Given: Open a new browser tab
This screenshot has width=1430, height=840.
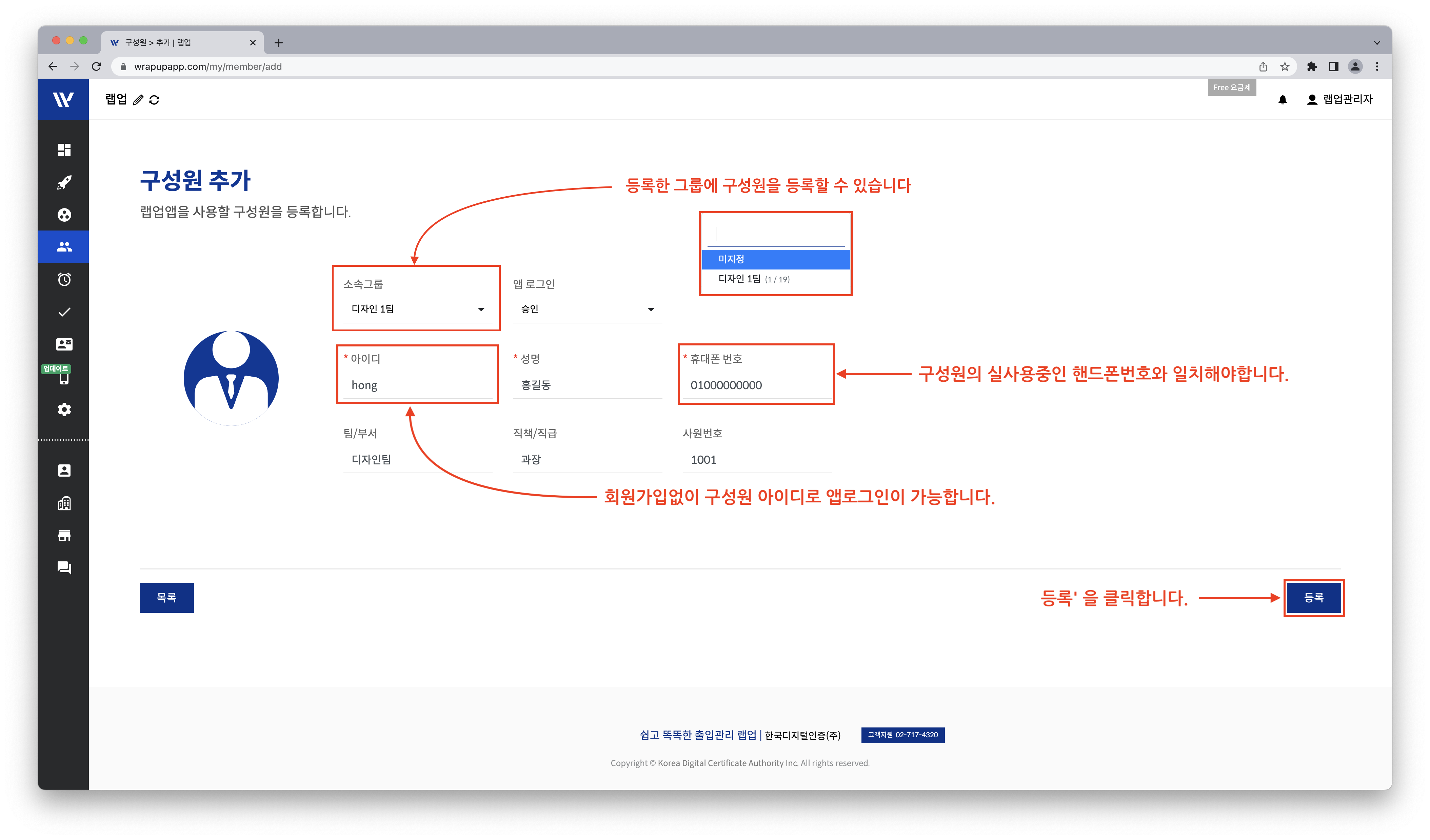Looking at the screenshot, I should coord(279,43).
